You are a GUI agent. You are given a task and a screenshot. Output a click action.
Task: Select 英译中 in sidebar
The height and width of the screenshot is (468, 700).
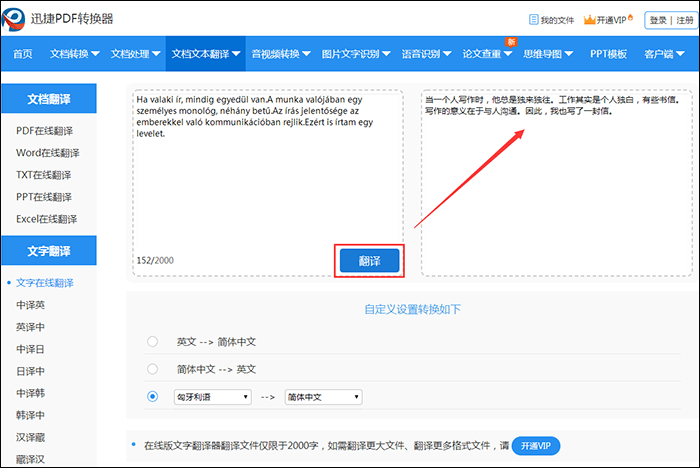pyautogui.click(x=30, y=327)
